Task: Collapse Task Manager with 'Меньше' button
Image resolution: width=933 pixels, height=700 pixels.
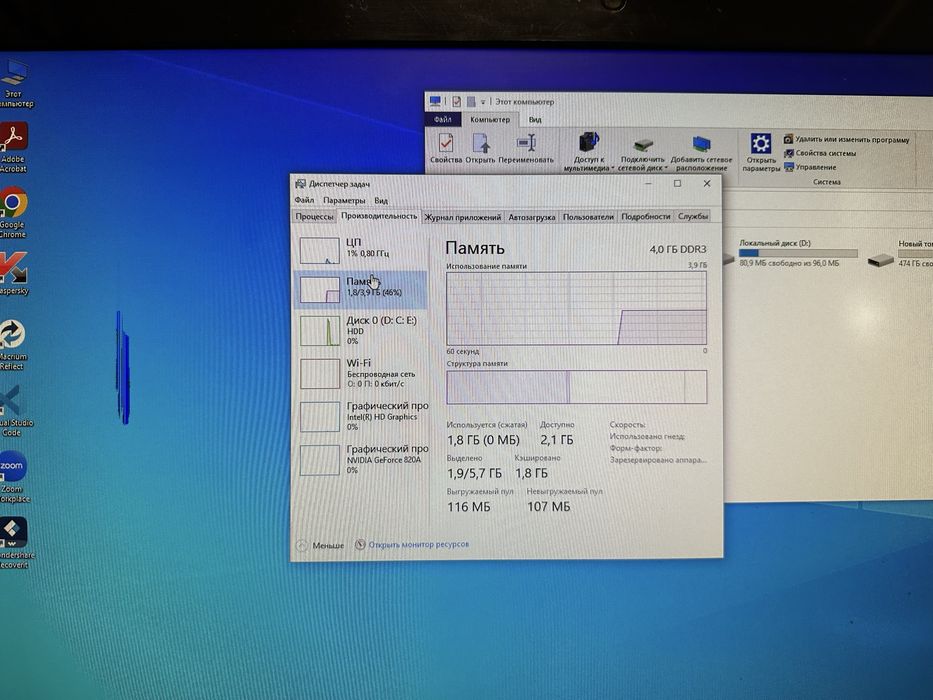Action: 320,545
